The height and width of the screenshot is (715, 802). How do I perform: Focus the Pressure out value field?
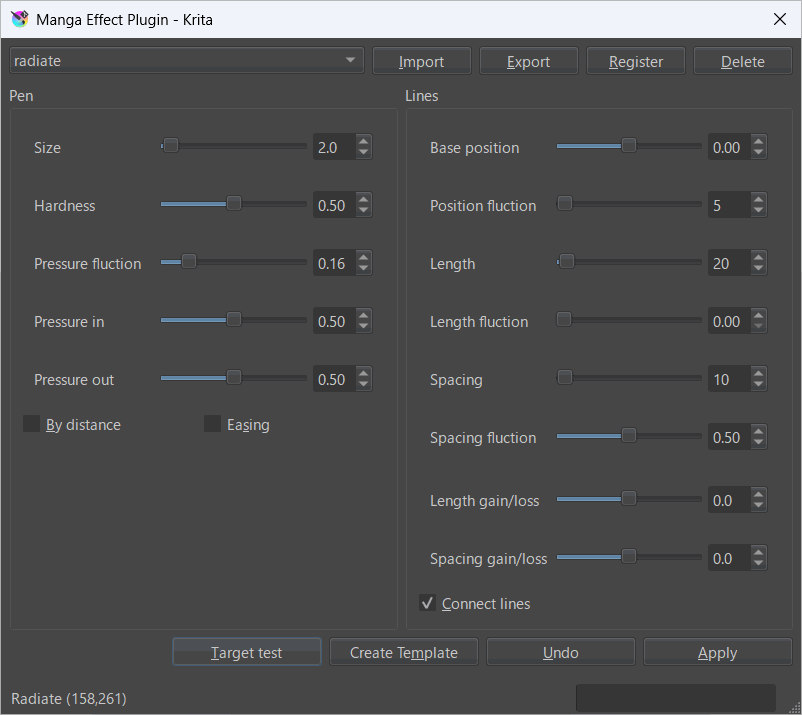pos(334,379)
